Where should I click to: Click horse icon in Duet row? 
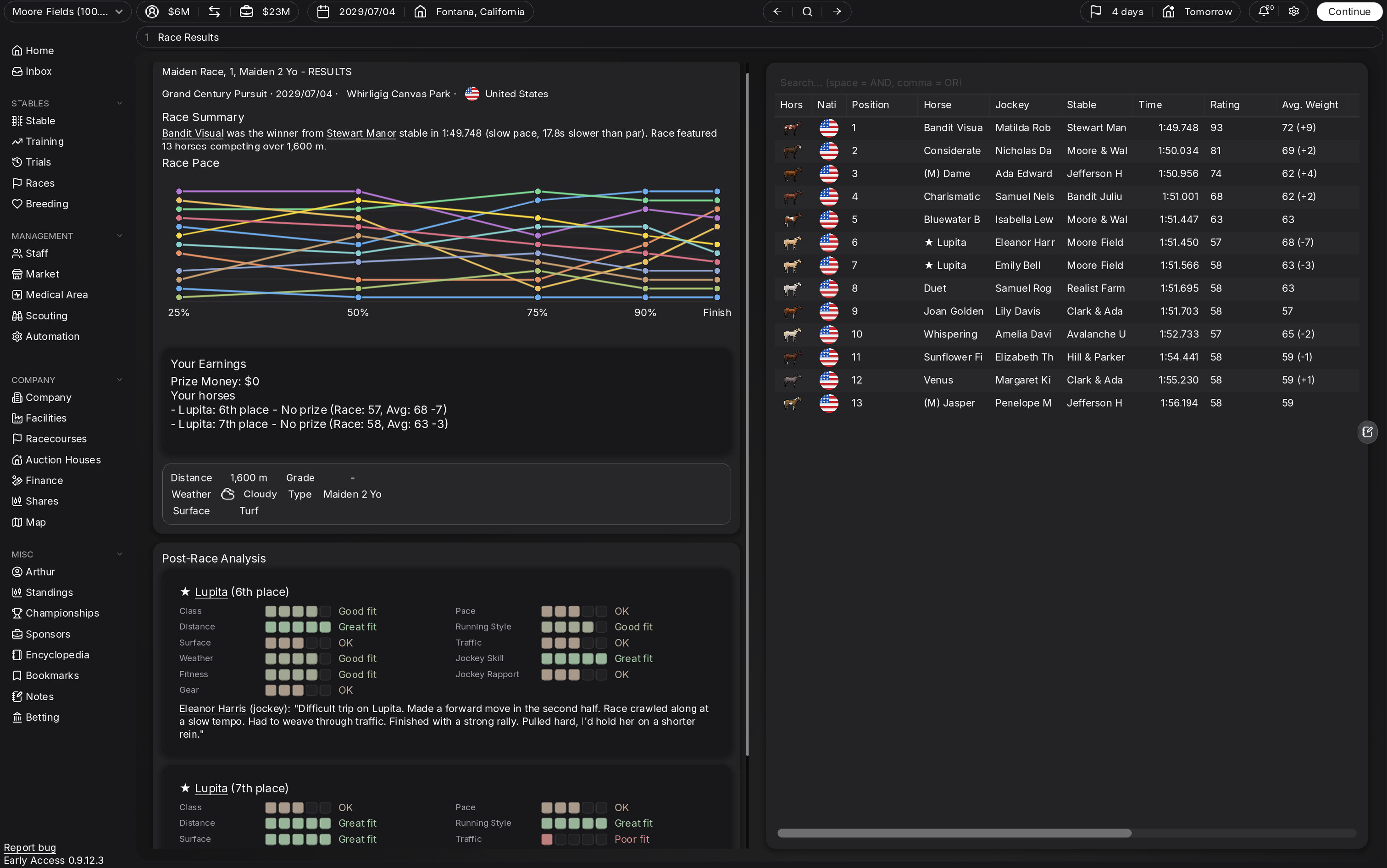pos(792,289)
